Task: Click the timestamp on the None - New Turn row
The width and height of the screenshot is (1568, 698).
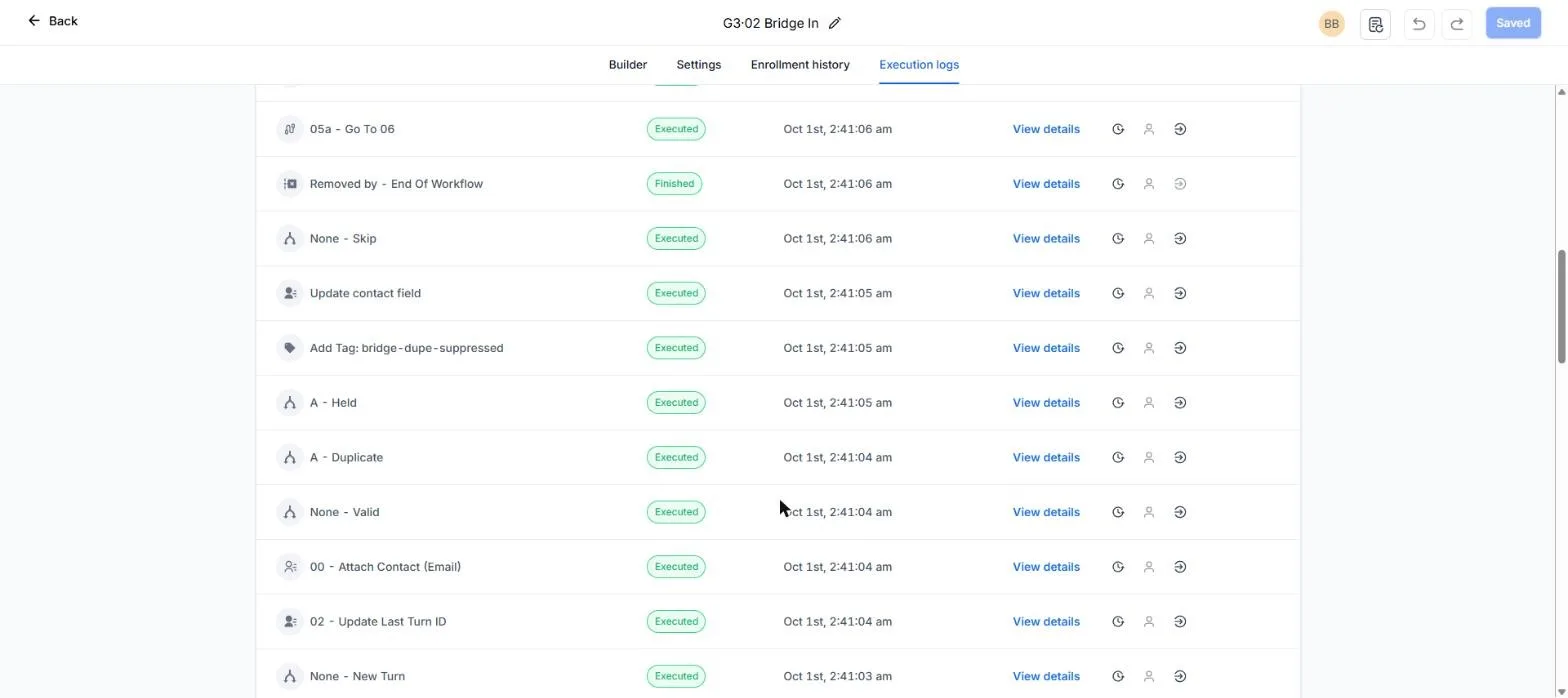Action: (837, 676)
